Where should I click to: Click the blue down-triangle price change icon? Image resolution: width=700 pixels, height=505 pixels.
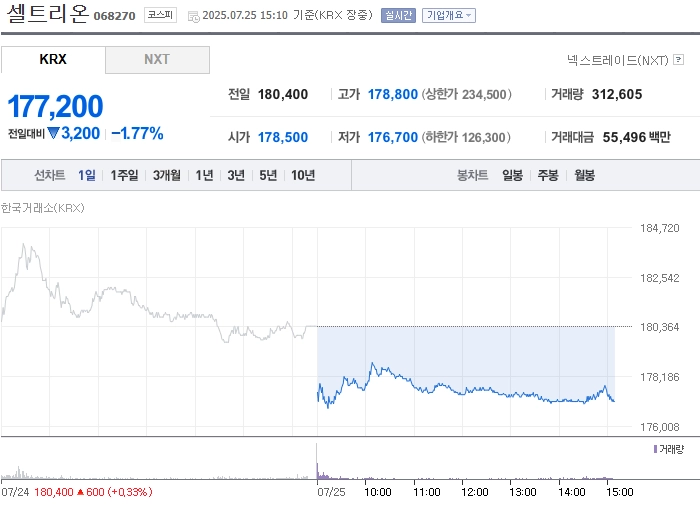point(53,133)
